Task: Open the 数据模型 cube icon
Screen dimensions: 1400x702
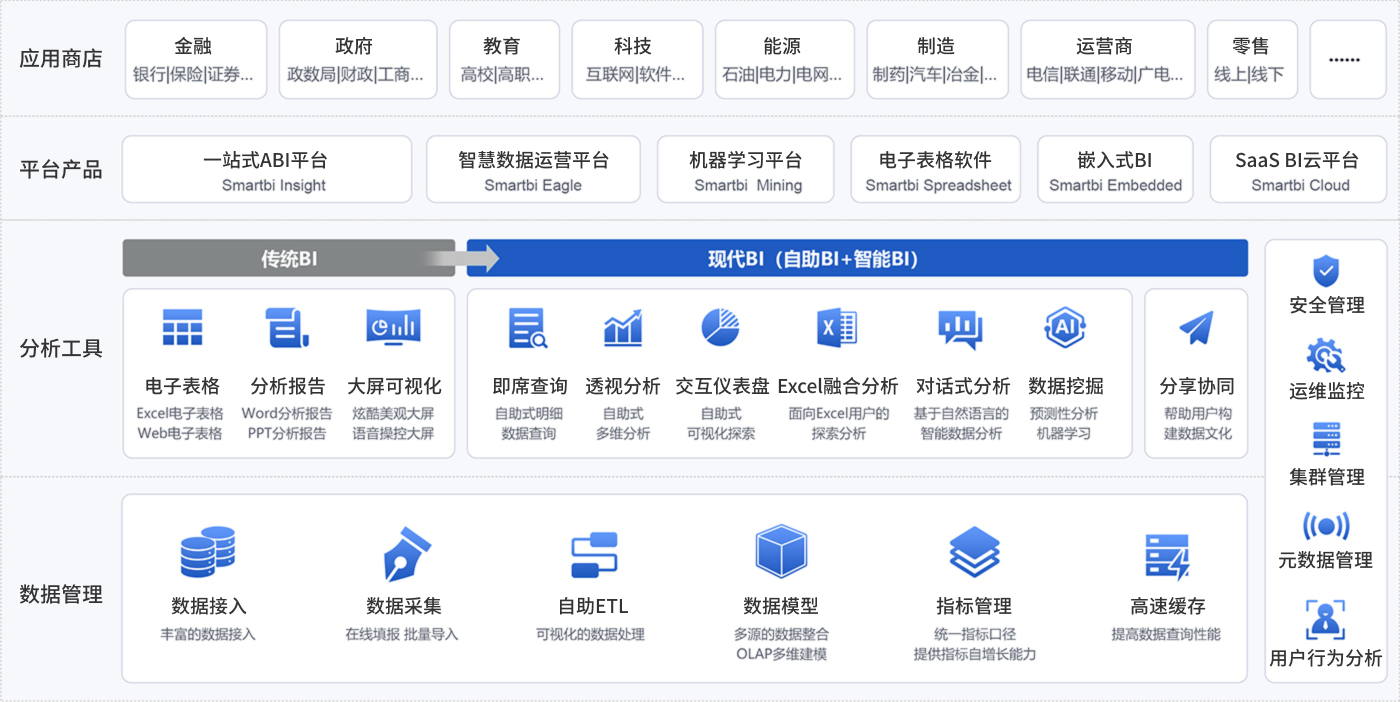Action: coord(782,549)
